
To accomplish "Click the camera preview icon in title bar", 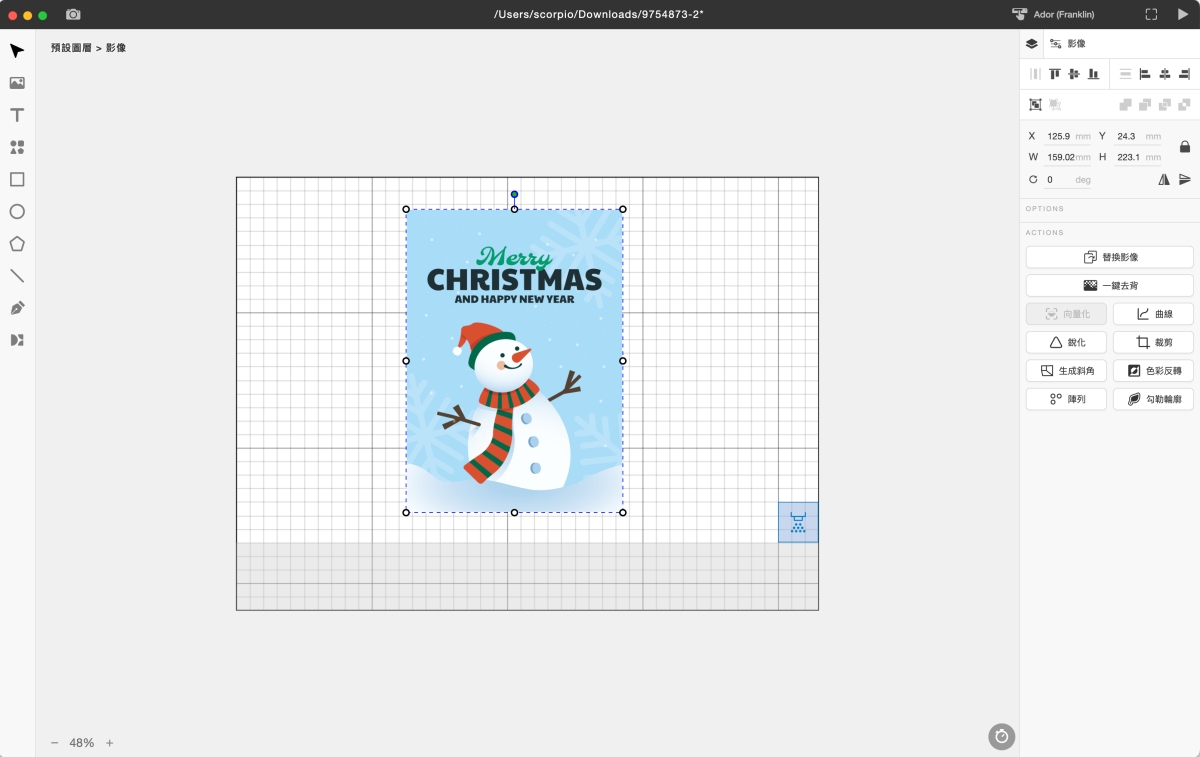I will tap(73, 15).
